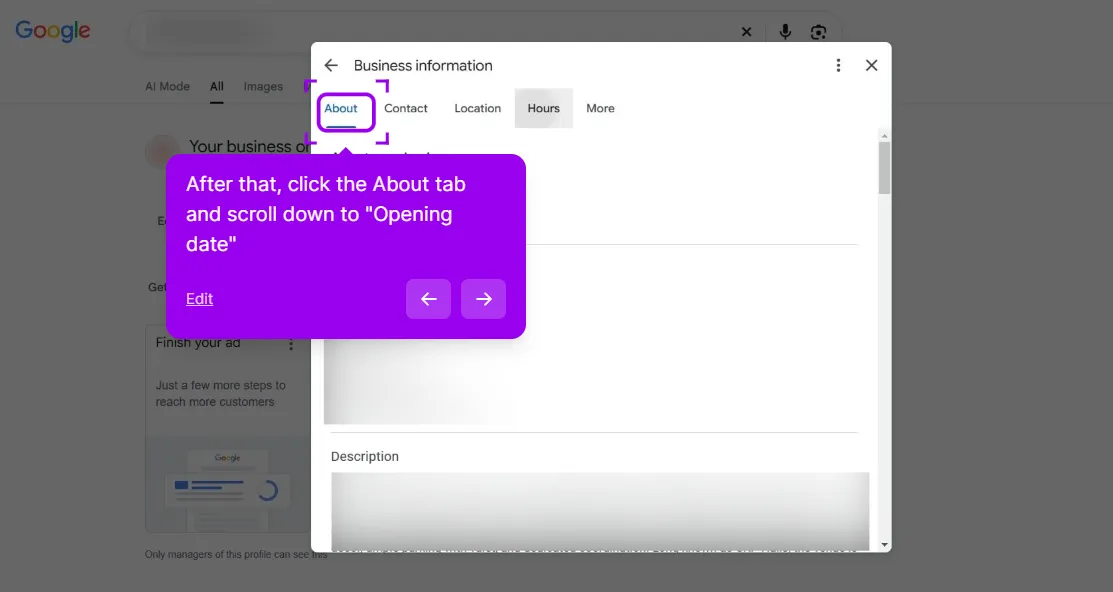This screenshot has width=1113, height=592.
Task: Open the Finish your ad card menu
Action: click(291, 344)
